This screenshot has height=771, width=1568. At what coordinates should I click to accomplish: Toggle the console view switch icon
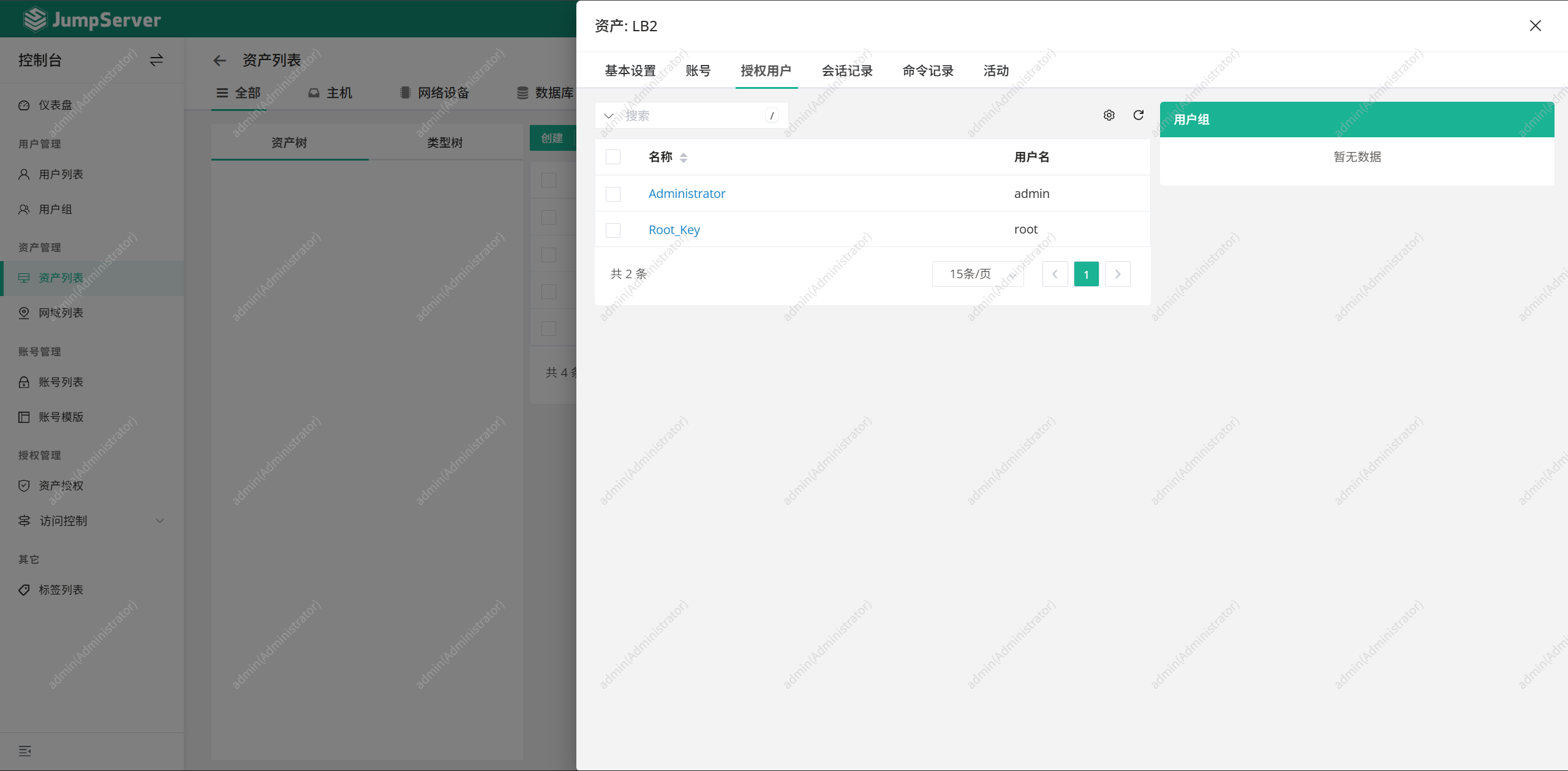[156, 60]
